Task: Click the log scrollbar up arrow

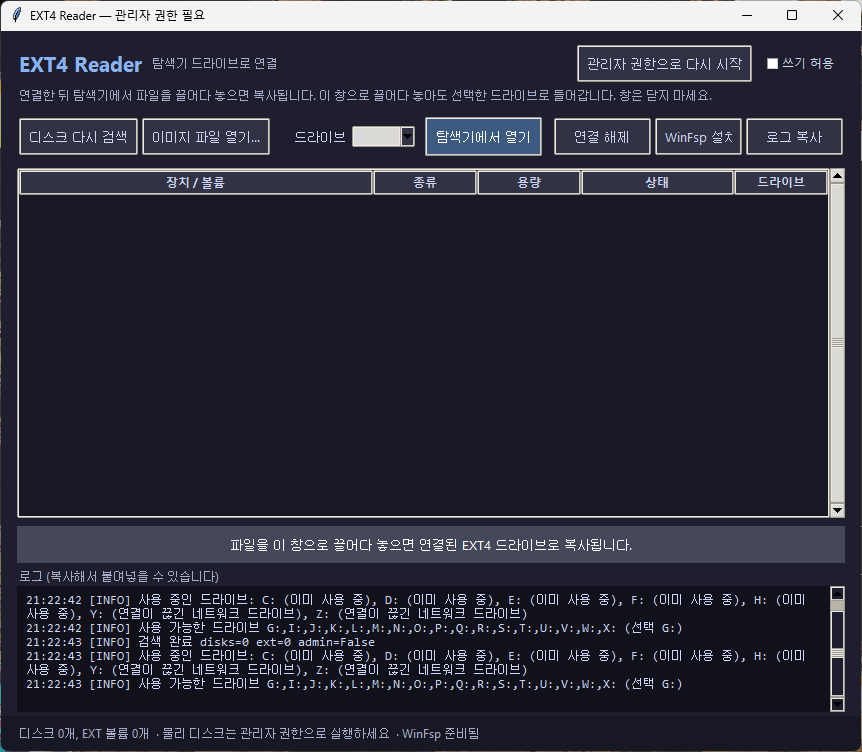Action: point(837,593)
